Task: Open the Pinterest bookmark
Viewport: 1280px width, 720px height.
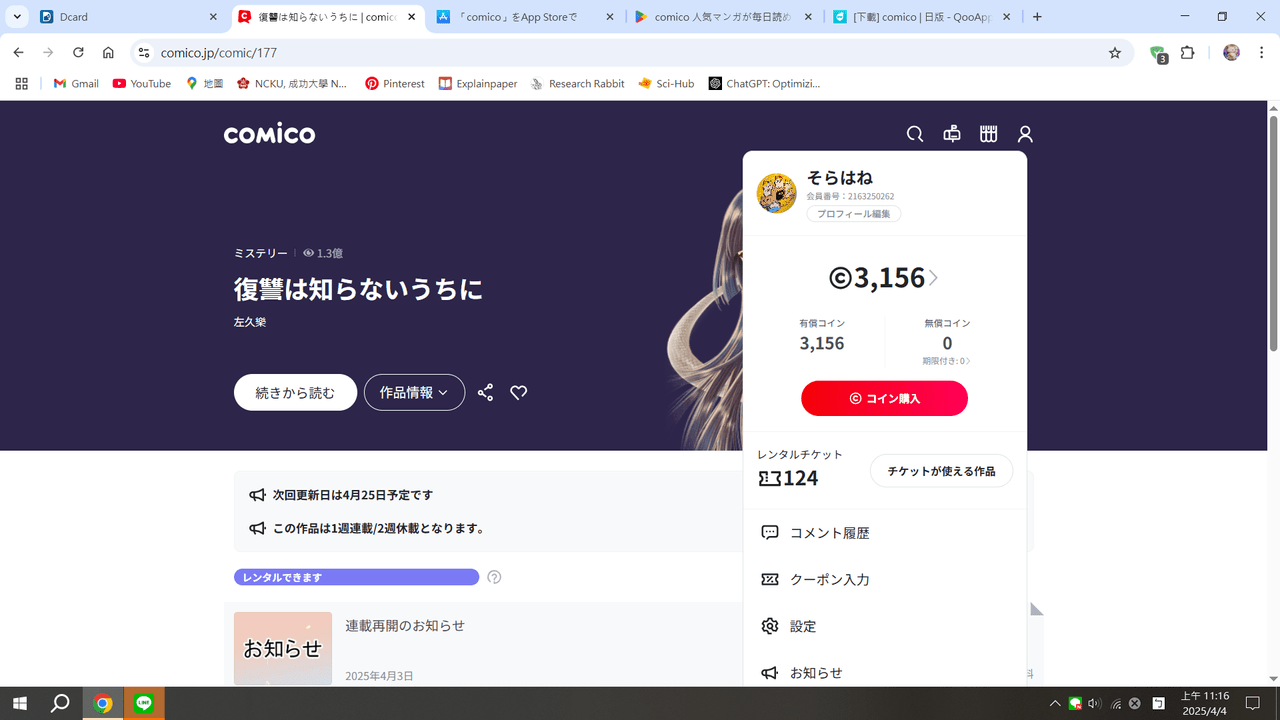Action: pos(395,84)
